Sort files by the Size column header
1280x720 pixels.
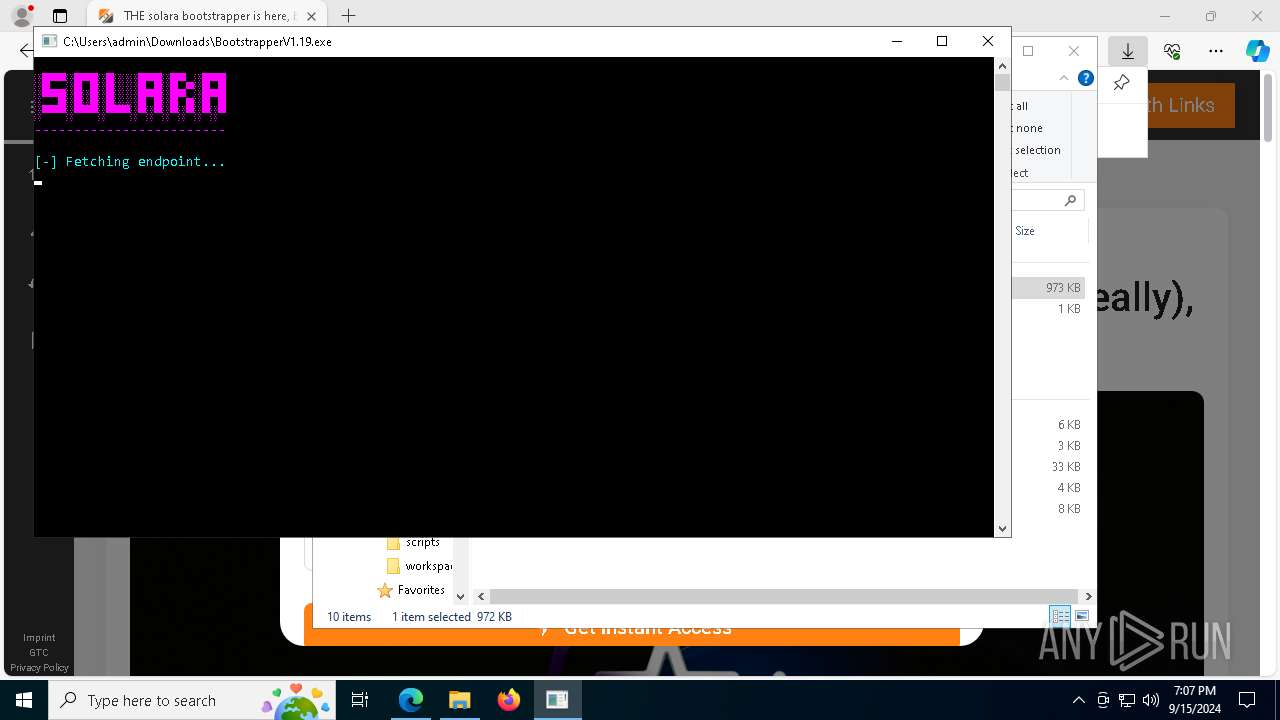coord(1025,231)
